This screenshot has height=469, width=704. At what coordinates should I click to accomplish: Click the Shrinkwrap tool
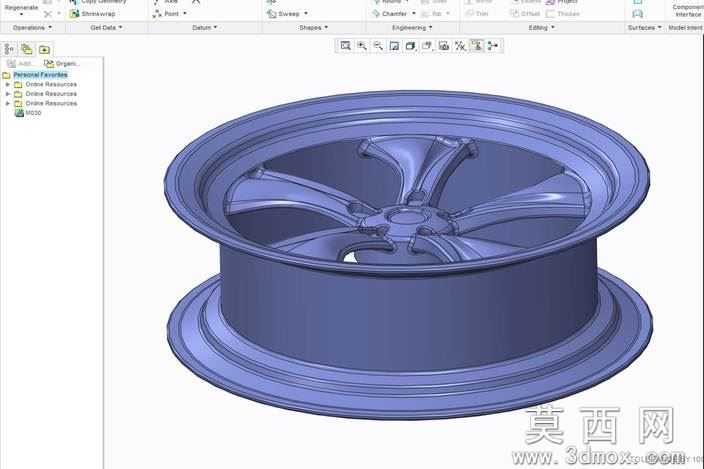92,14
